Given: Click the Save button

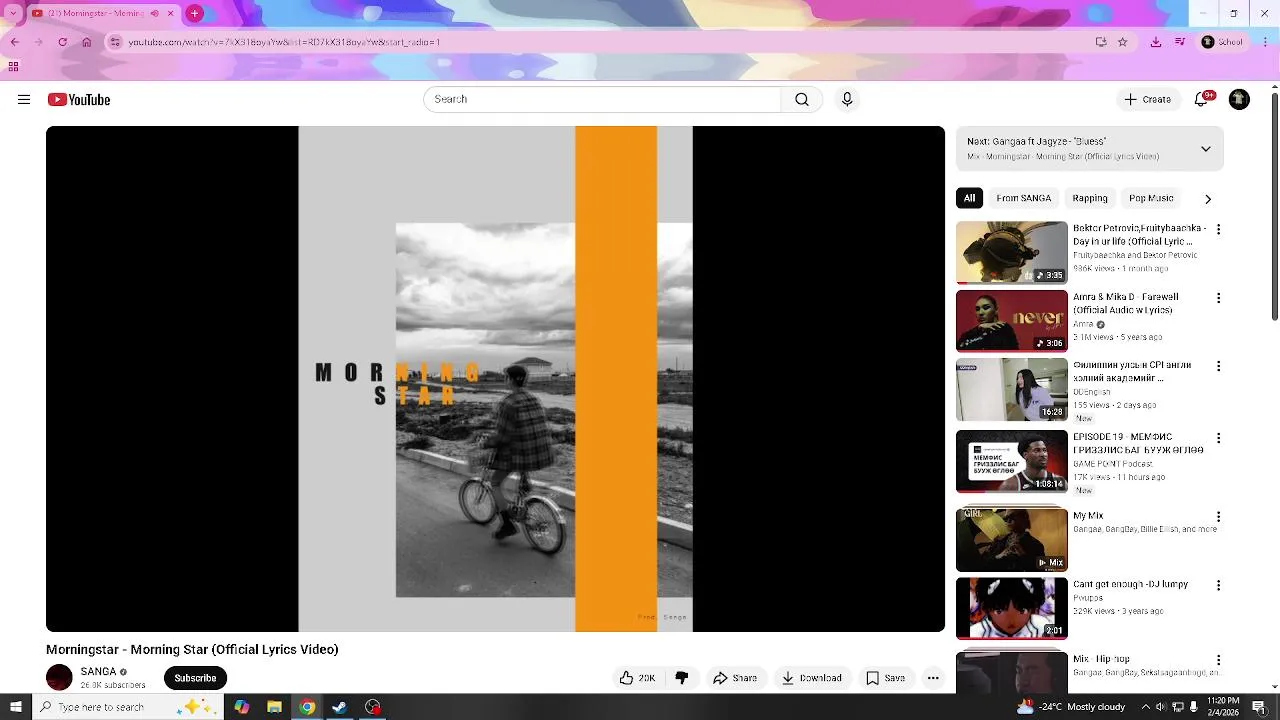Looking at the screenshot, I should point(885,678).
